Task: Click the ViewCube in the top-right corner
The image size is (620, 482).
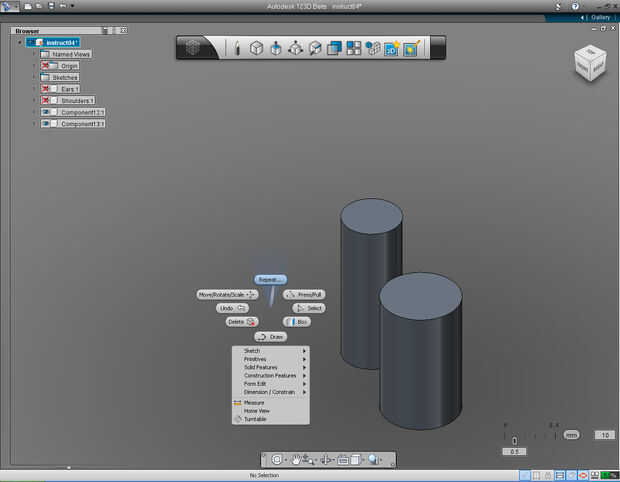Action: (588, 65)
